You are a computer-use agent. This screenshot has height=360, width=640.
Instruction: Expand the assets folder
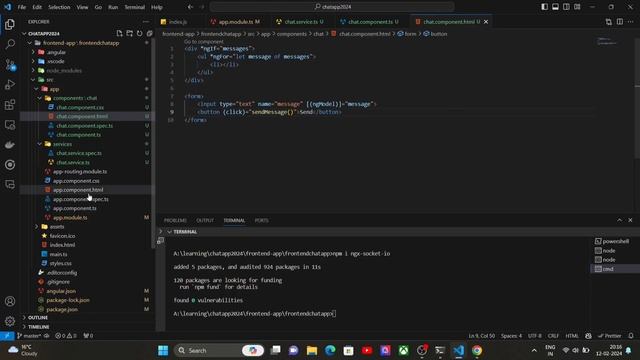click(57, 227)
